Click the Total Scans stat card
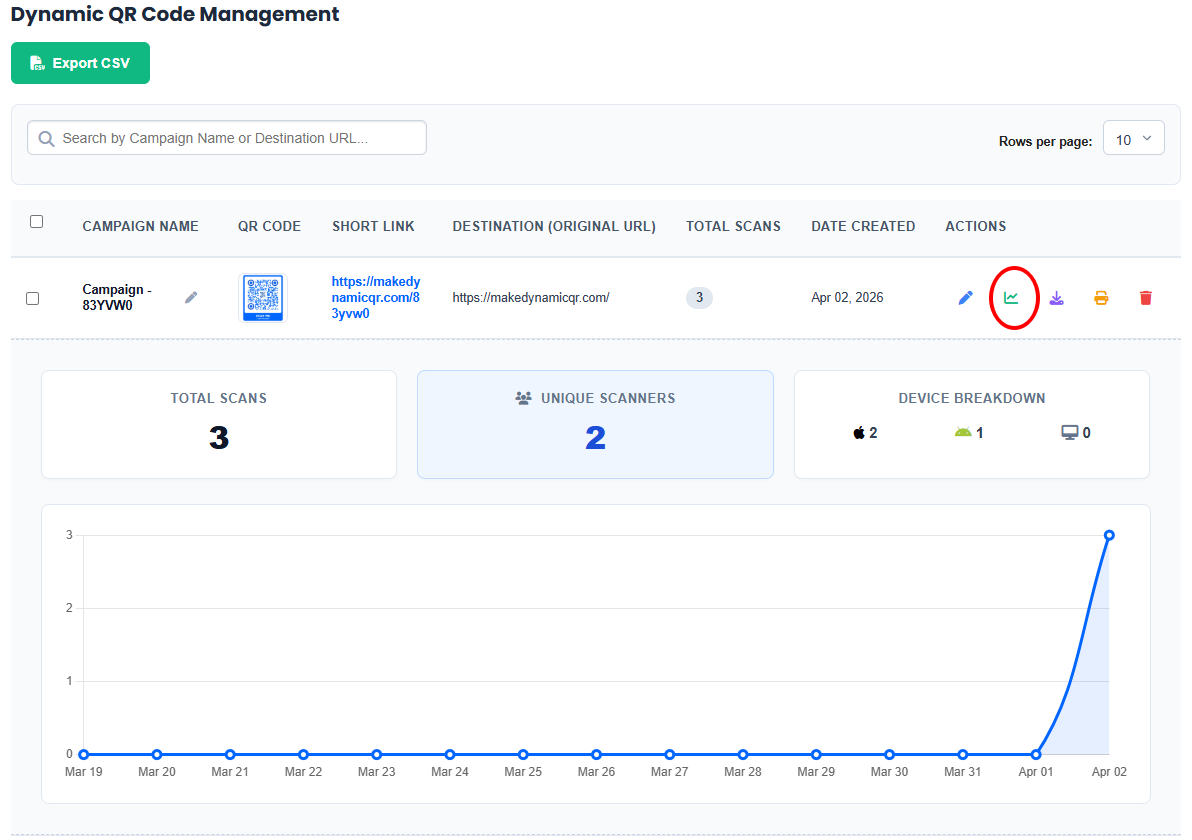1192x840 pixels. point(219,425)
